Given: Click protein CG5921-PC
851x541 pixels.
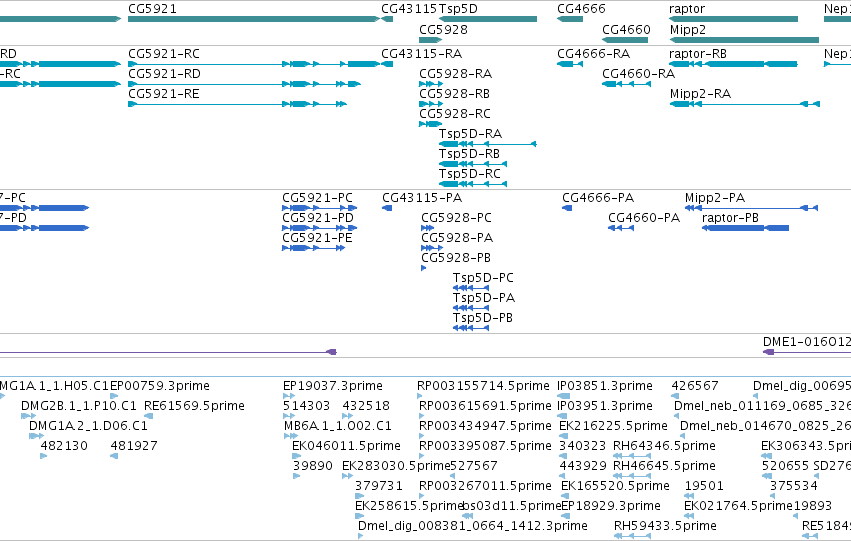Looking at the screenshot, I should 320,208.
